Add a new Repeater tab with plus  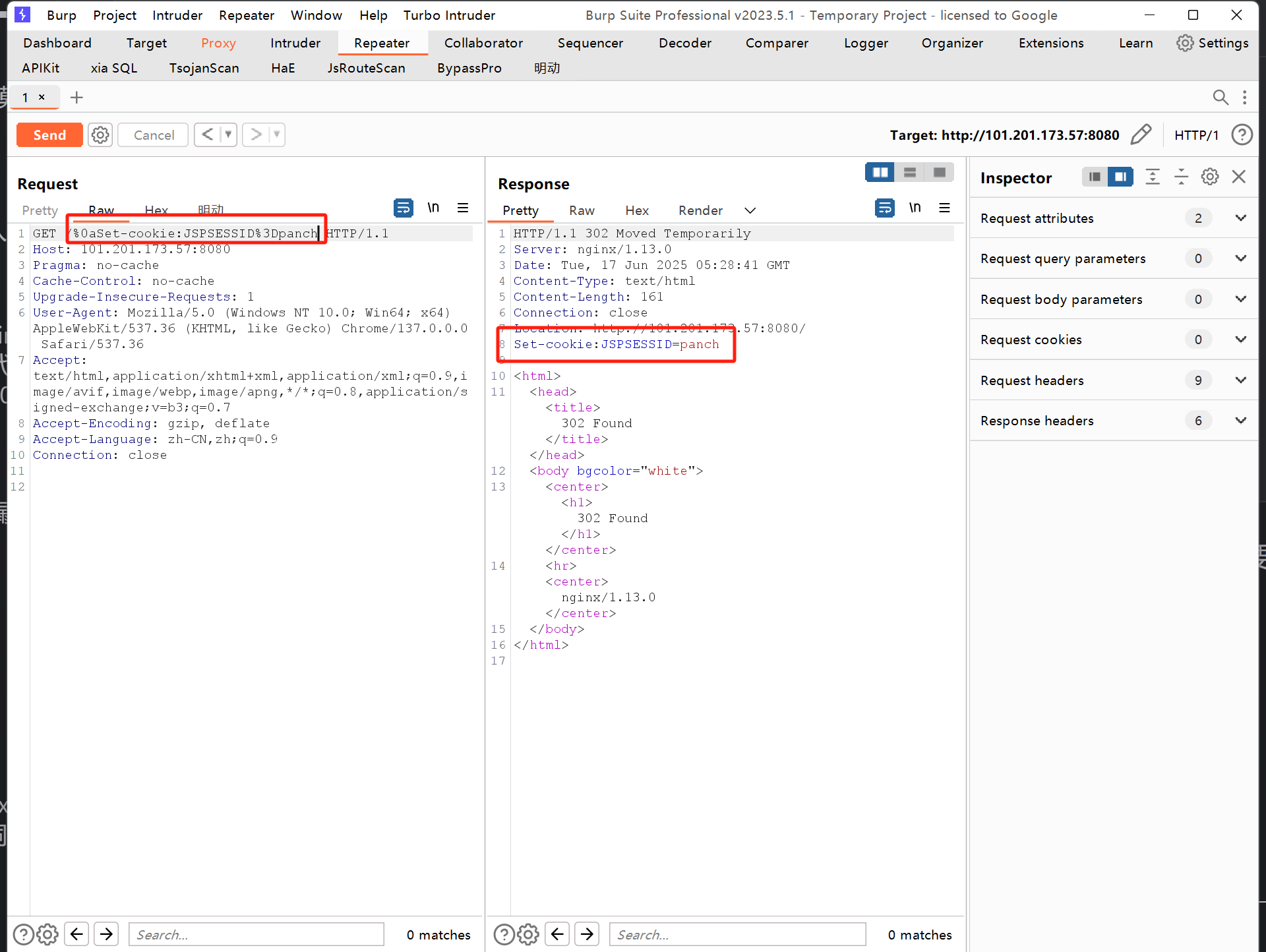(76, 98)
